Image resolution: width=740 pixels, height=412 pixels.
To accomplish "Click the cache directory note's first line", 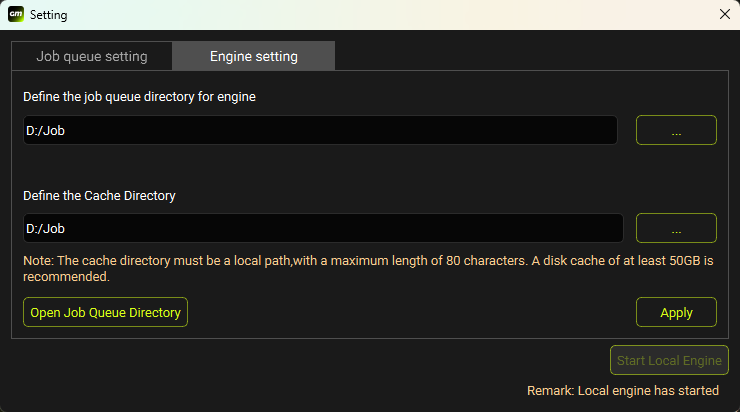I will click(368, 261).
